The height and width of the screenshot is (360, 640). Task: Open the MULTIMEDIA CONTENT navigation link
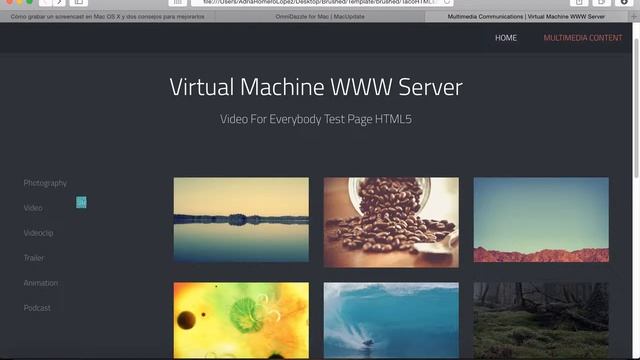click(582, 38)
